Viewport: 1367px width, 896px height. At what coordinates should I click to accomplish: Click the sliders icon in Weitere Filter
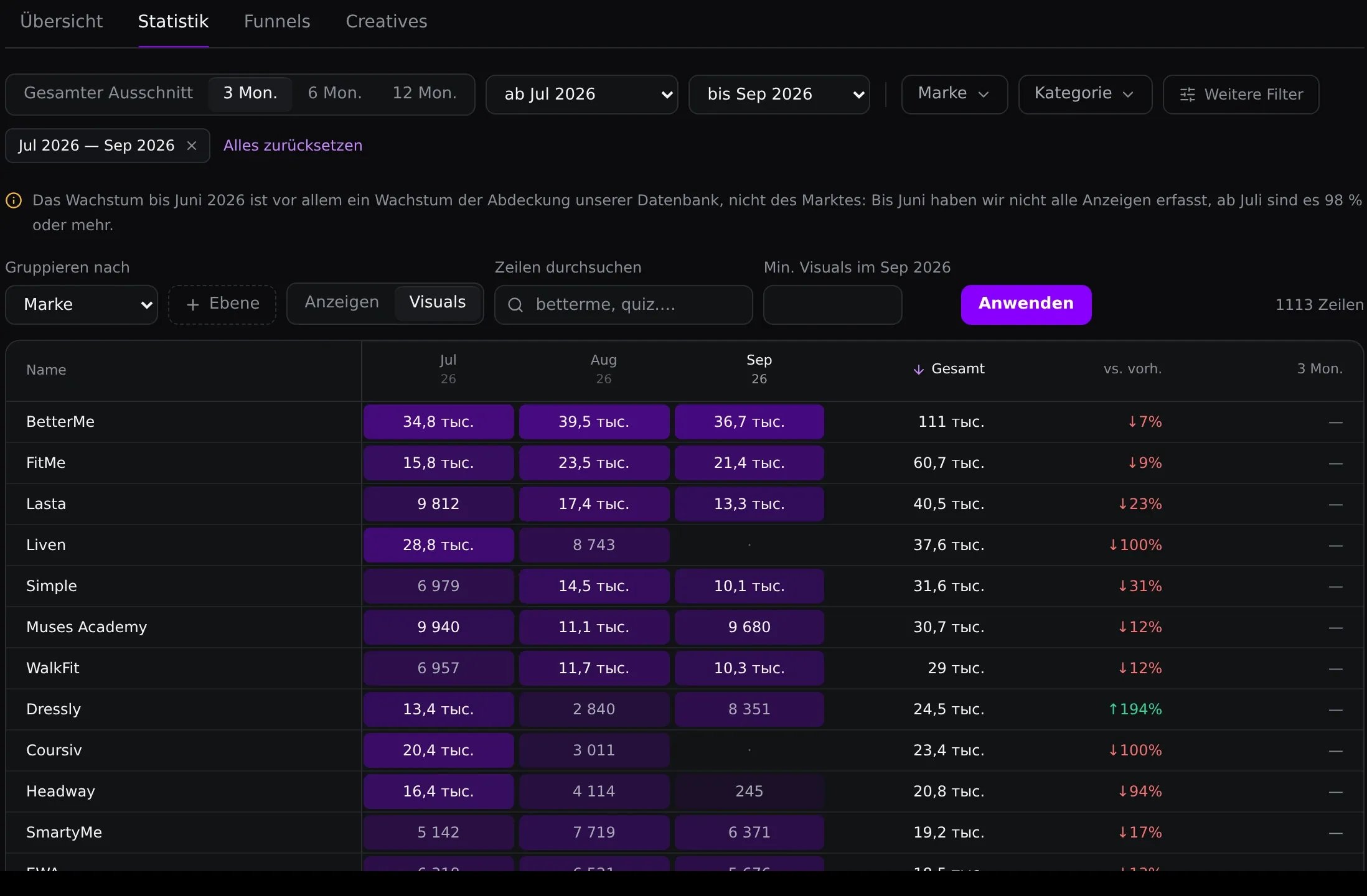click(x=1188, y=95)
